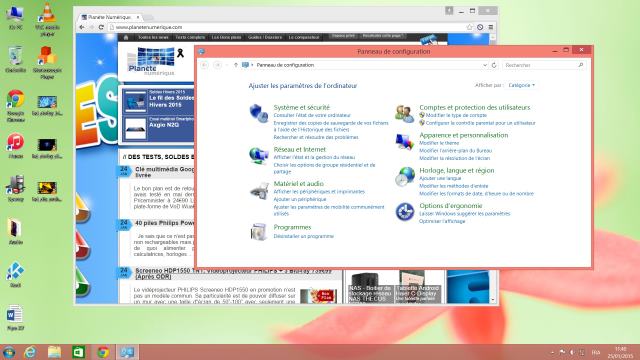Reload the page in Chrome
640x360 pixels.
(x=101, y=27)
